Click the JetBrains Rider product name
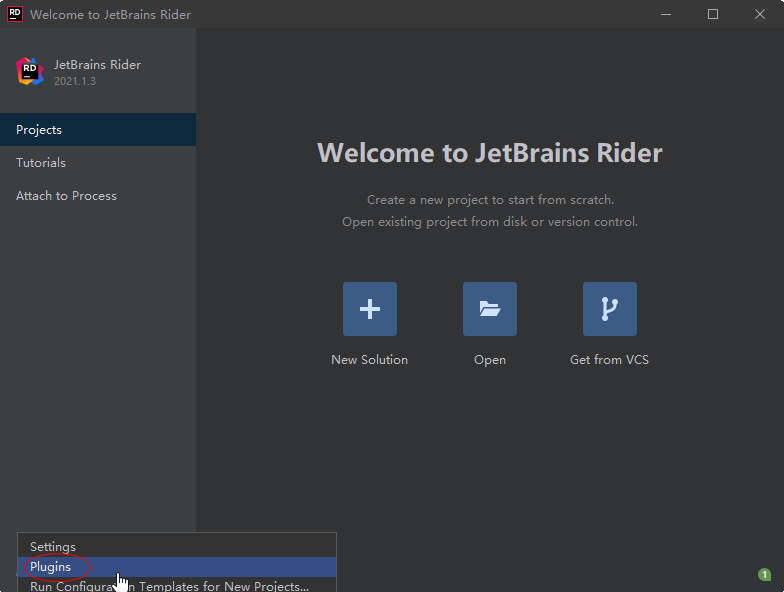The width and height of the screenshot is (784, 592). click(98, 64)
